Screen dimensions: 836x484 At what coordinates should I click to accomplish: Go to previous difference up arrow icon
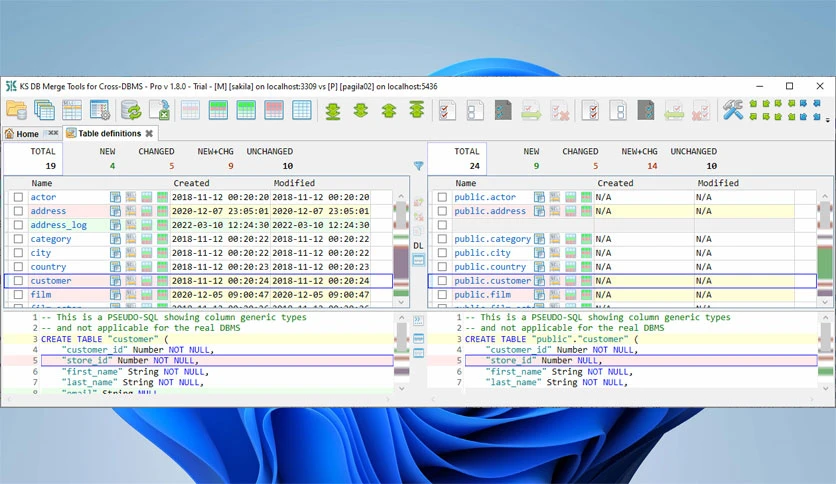389,110
